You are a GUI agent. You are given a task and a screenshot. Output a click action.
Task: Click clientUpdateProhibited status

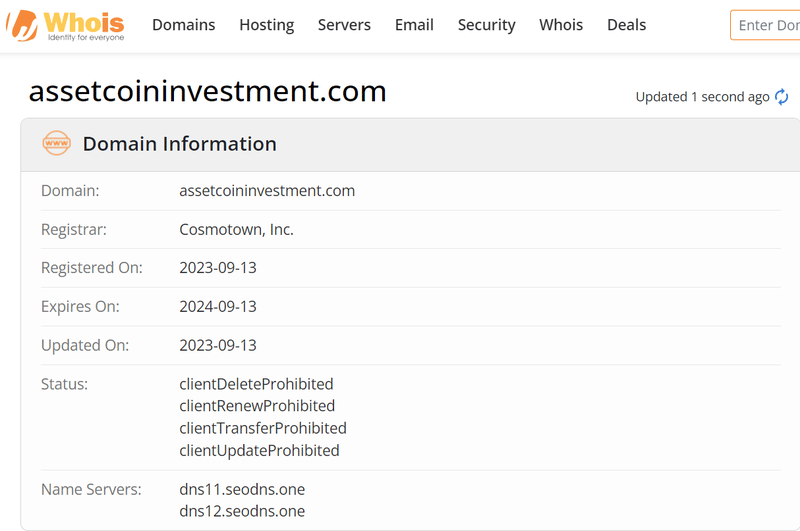(x=259, y=451)
